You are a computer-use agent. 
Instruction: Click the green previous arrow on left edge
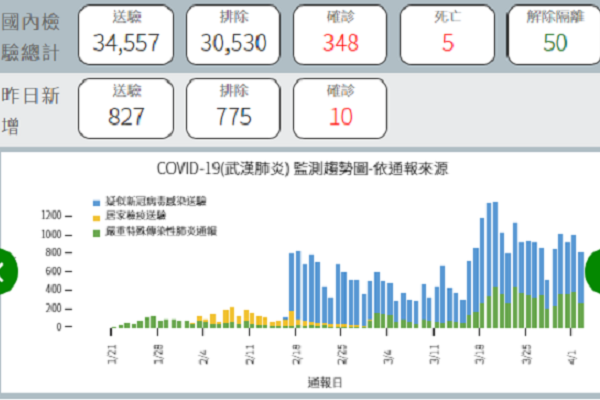(6, 268)
